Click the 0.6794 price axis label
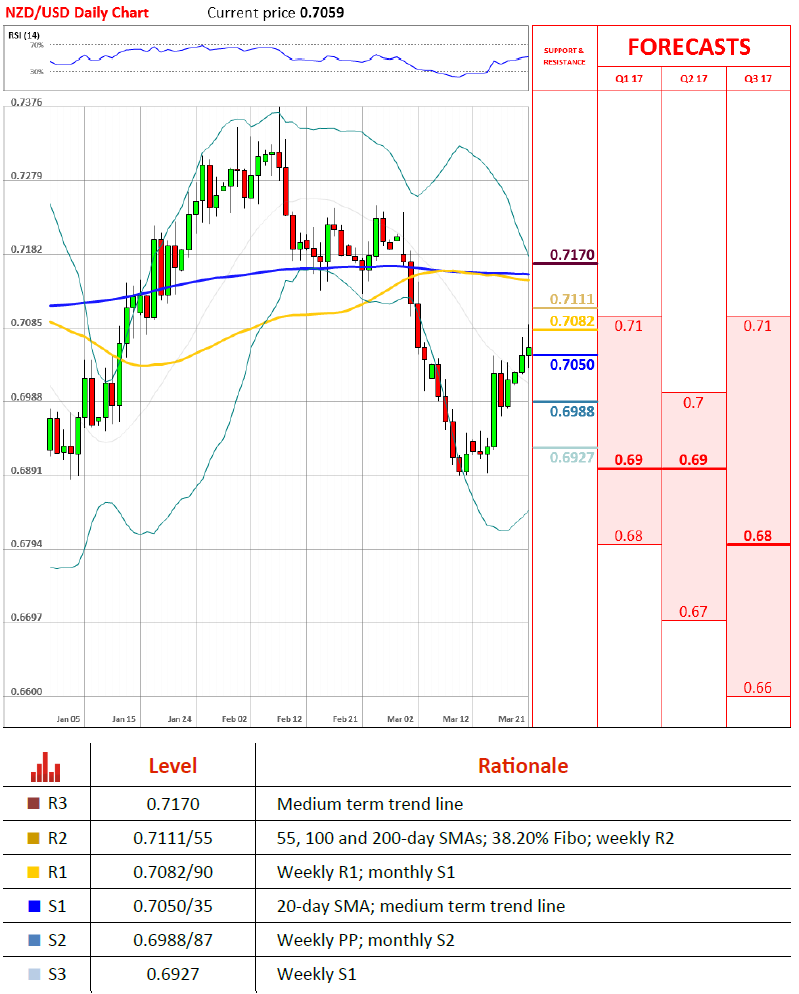 (27, 544)
